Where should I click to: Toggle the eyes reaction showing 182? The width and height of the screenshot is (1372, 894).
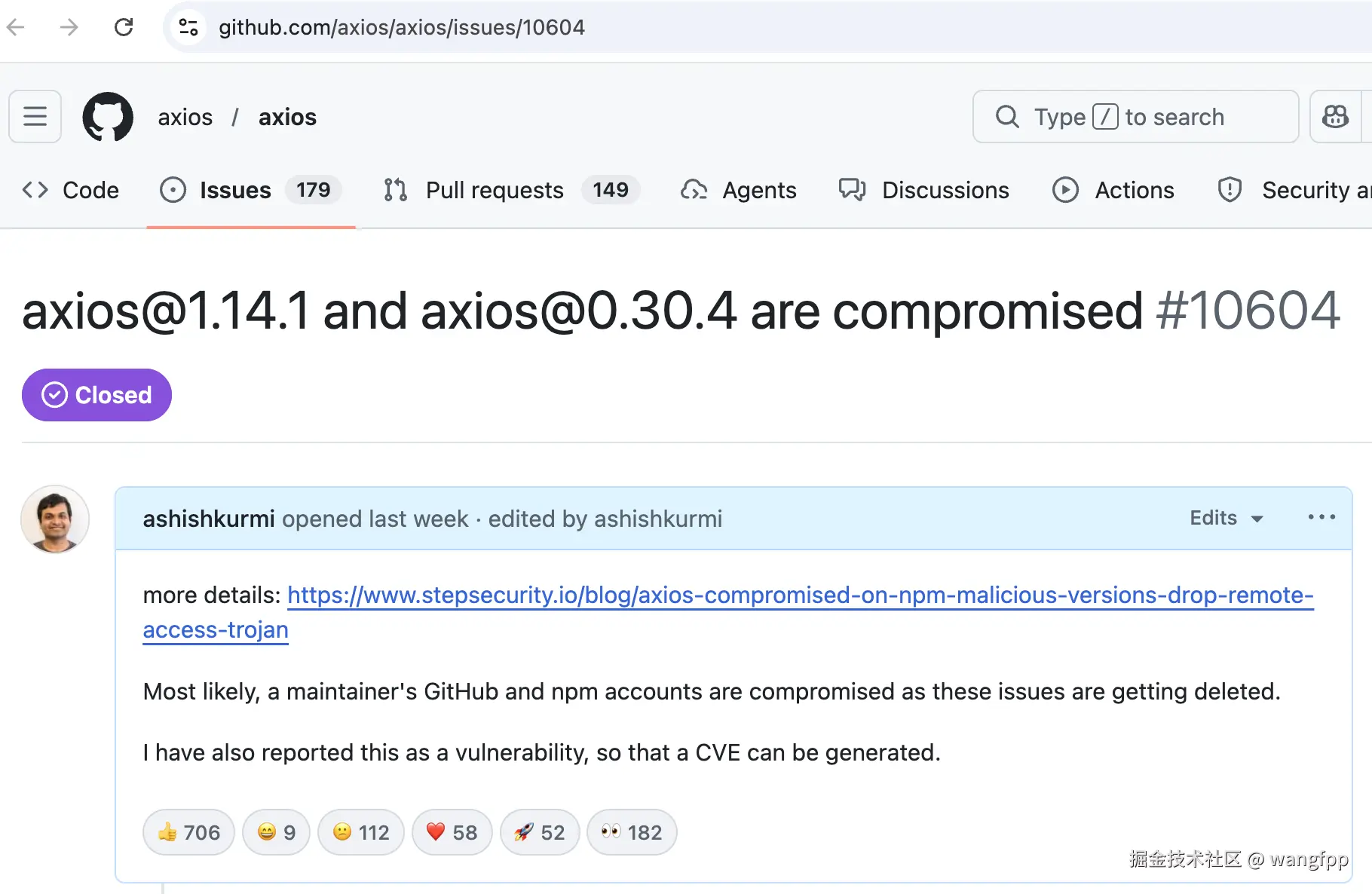632,832
